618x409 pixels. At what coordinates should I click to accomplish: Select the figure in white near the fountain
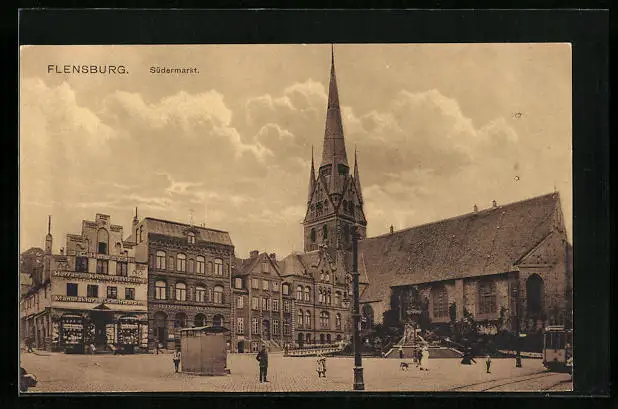[x=424, y=358]
